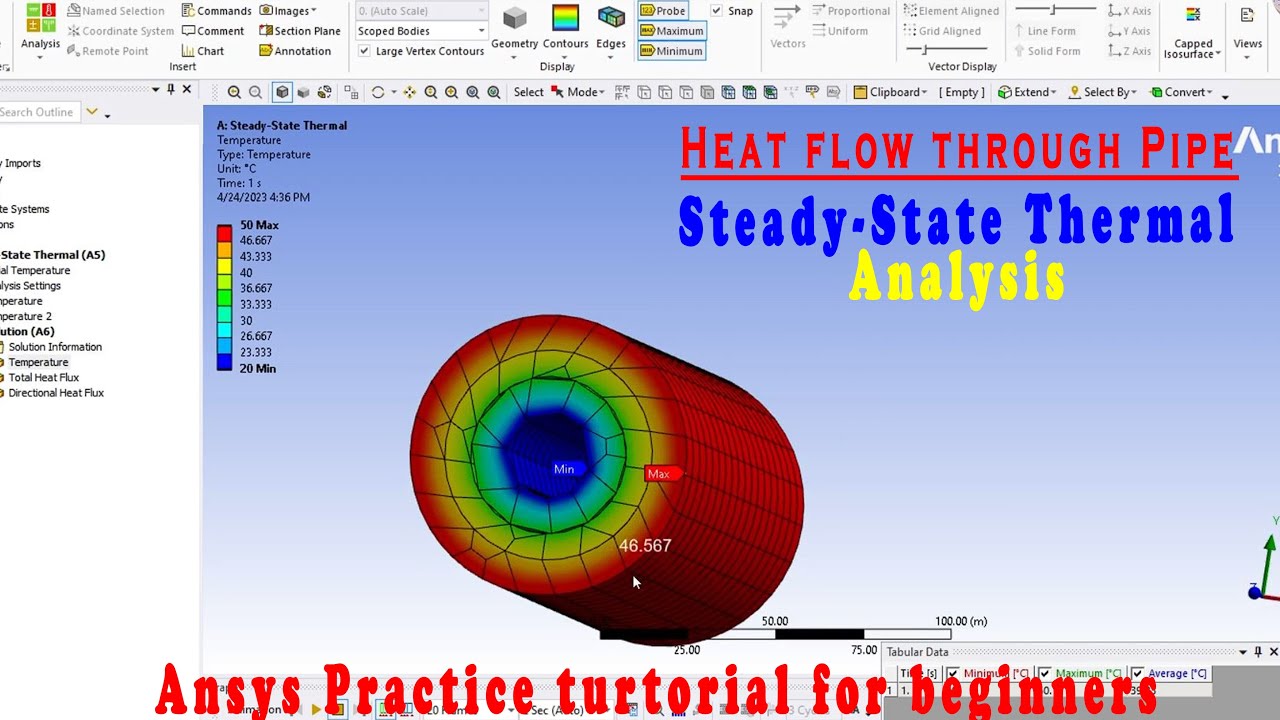Click the Commands insert button

pyautogui.click(x=216, y=11)
